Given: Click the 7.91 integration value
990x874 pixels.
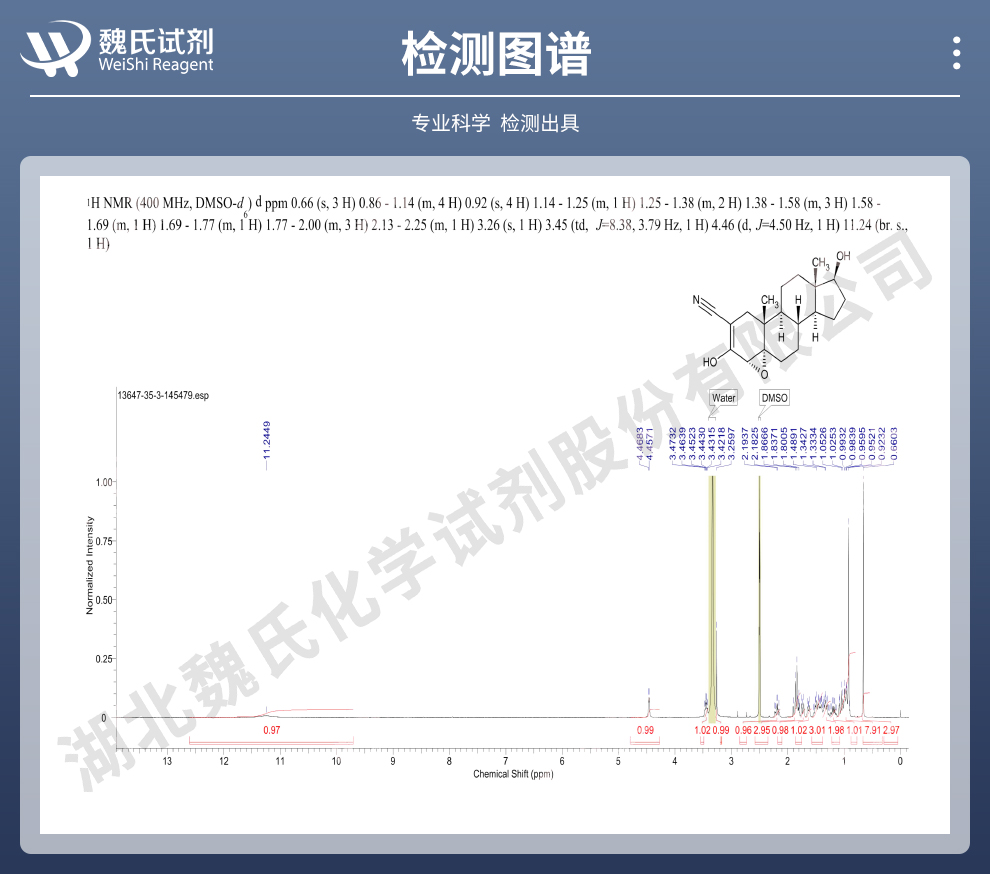Looking at the screenshot, I should point(872,730).
